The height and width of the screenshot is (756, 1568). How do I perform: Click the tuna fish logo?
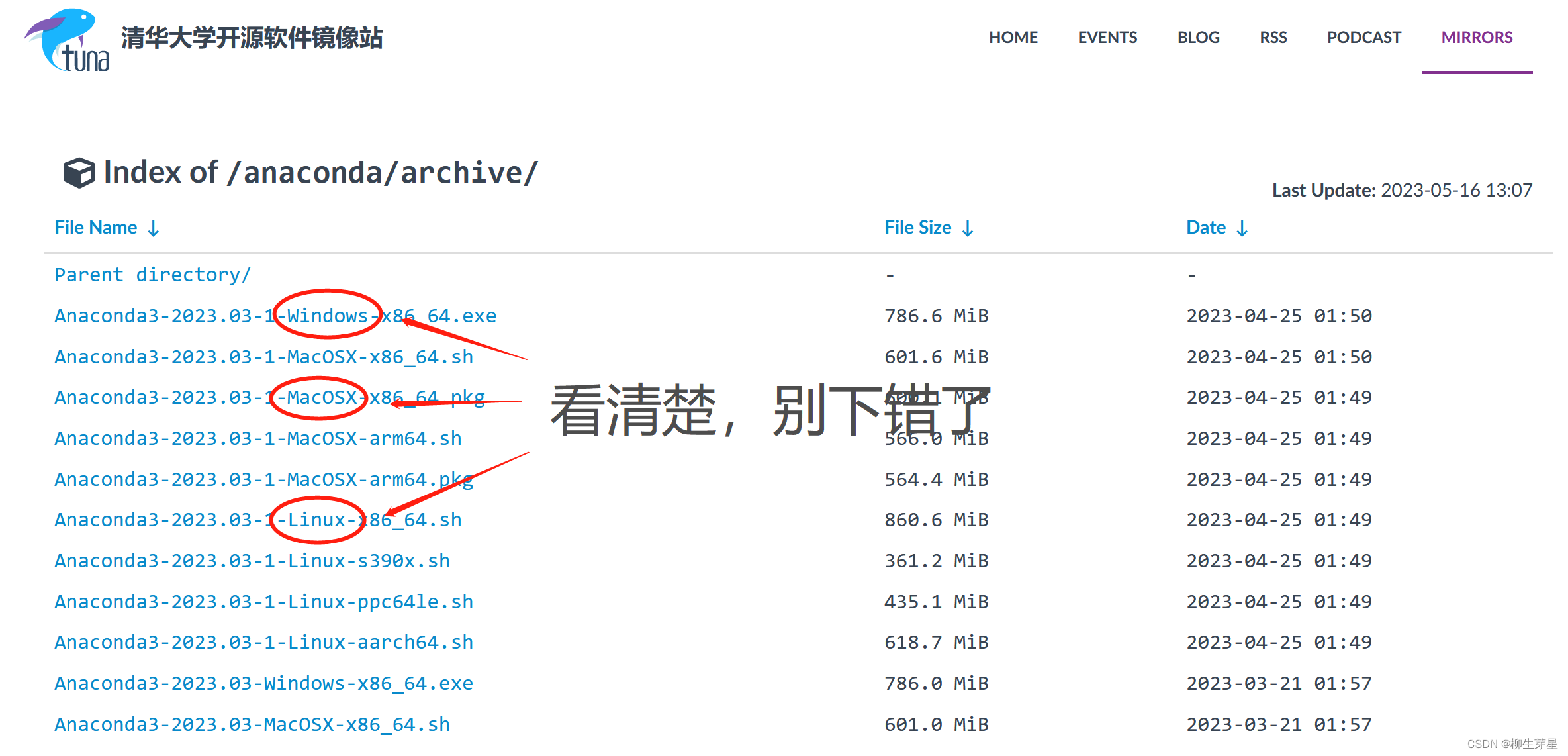tap(64, 40)
